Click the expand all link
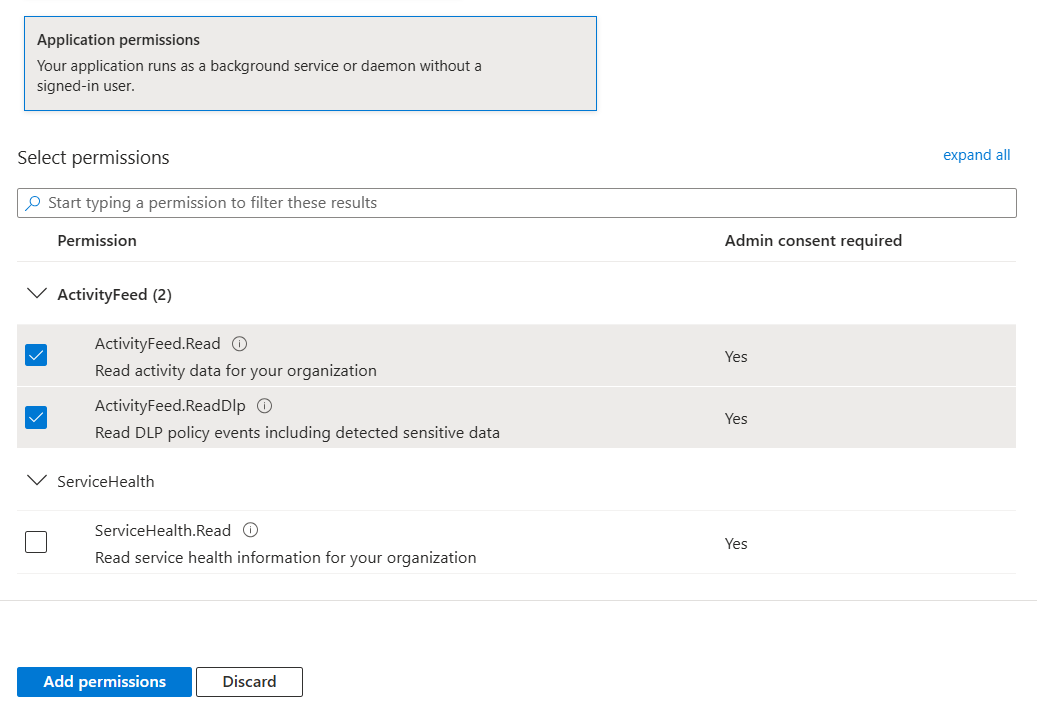The width and height of the screenshot is (1037, 705). pyautogui.click(x=976, y=155)
